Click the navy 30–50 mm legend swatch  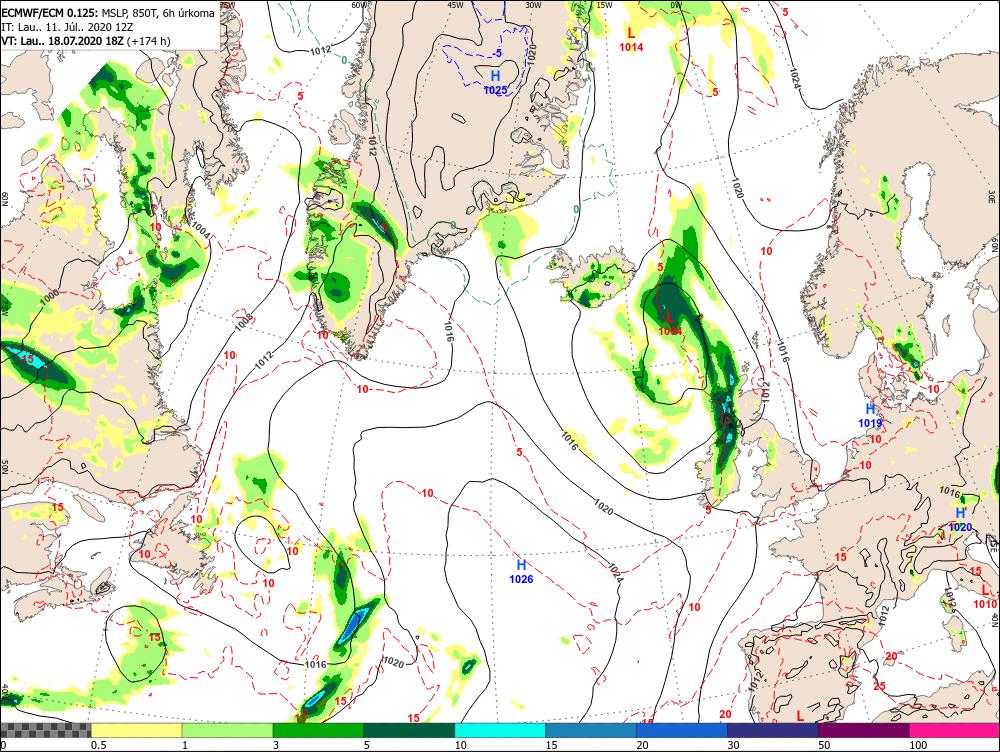[x=772, y=730]
